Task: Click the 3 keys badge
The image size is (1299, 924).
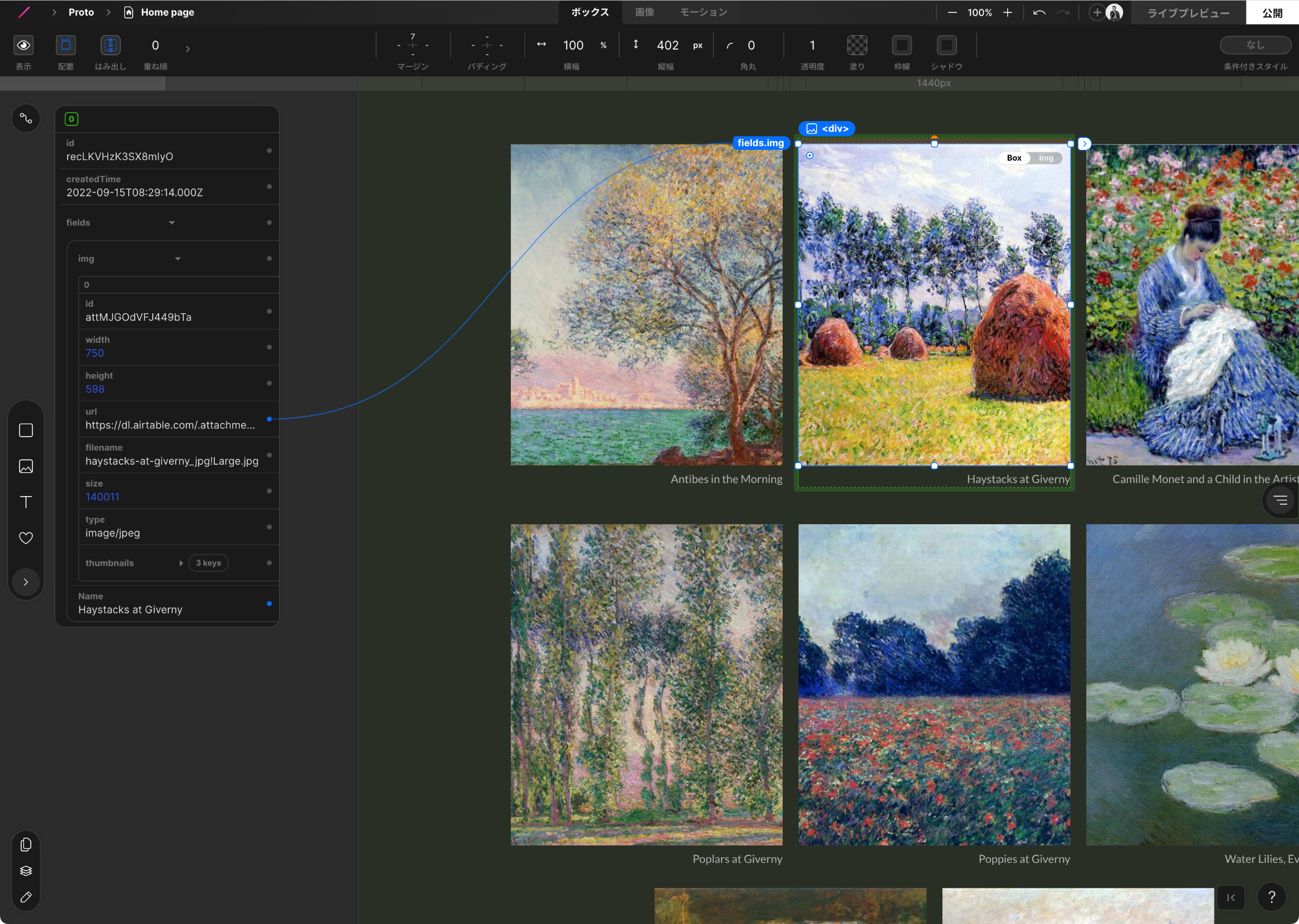Action: tap(208, 563)
